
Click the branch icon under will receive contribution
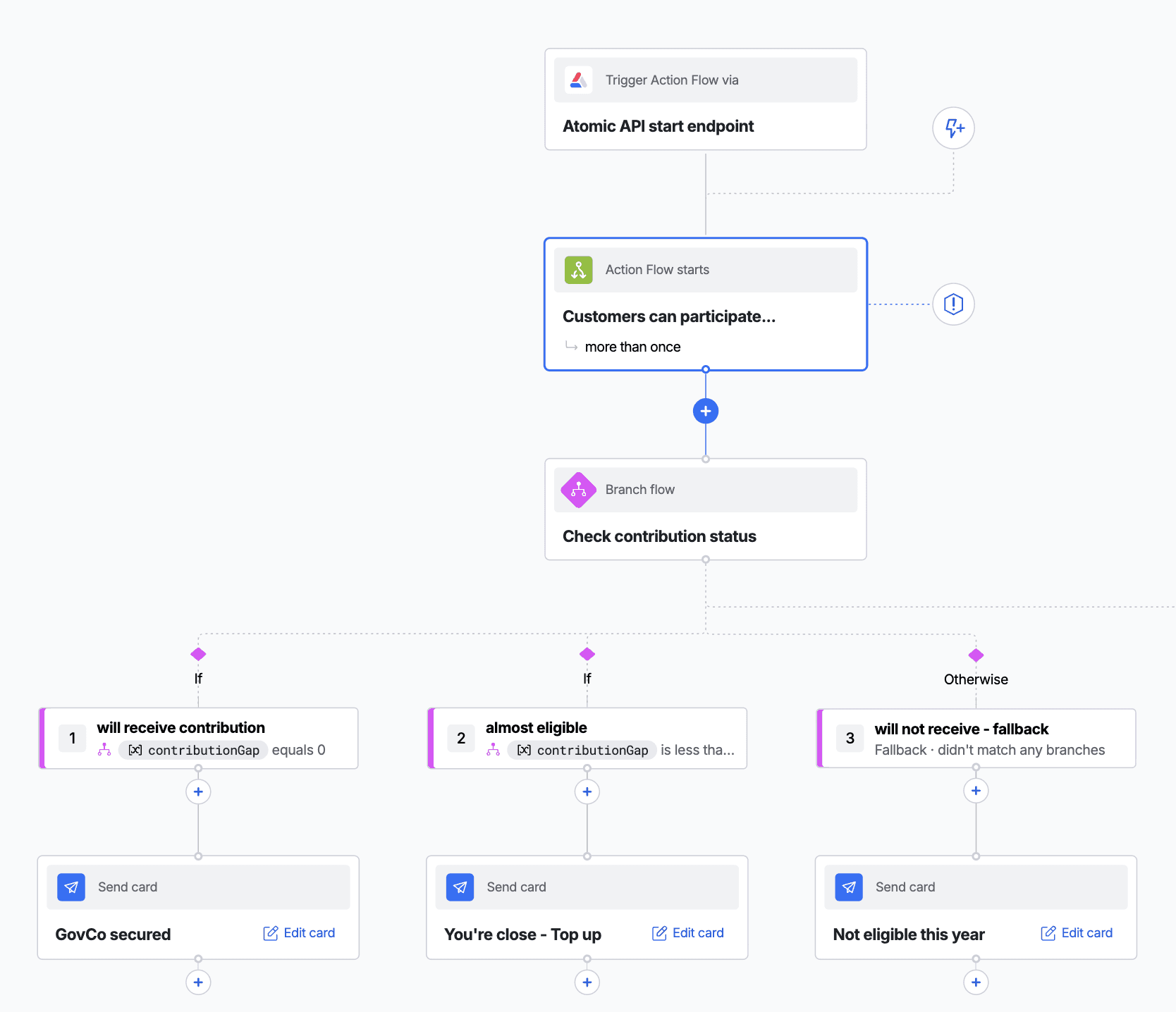pyautogui.click(x=104, y=750)
